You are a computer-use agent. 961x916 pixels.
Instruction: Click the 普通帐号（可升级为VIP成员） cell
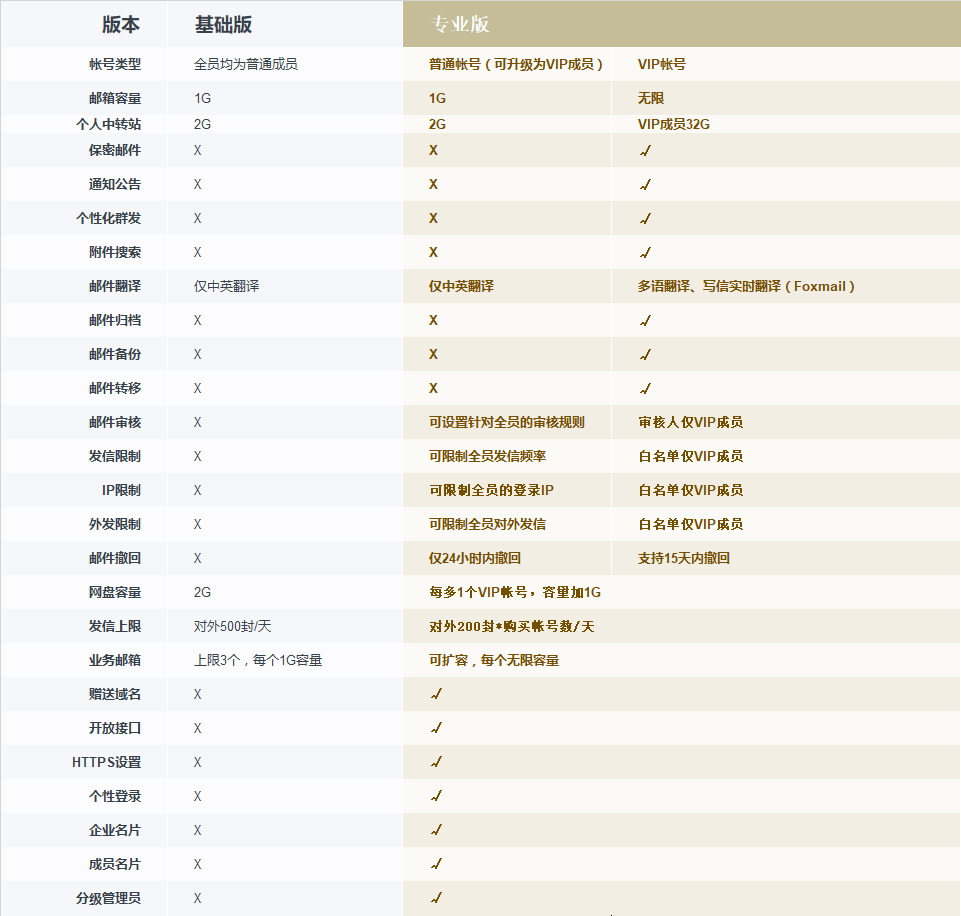click(x=516, y=64)
